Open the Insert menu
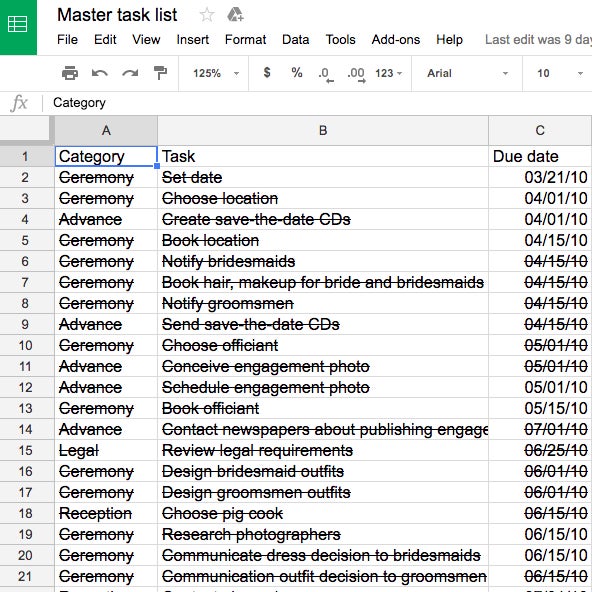The image size is (592, 592). click(x=193, y=40)
